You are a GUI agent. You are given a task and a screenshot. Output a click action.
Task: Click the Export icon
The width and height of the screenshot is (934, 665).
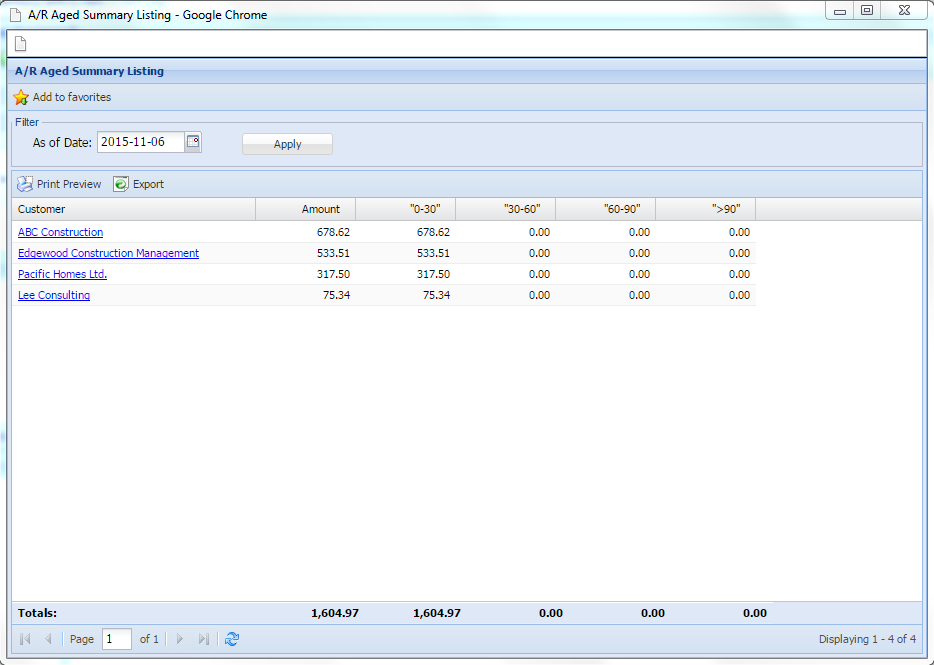121,184
